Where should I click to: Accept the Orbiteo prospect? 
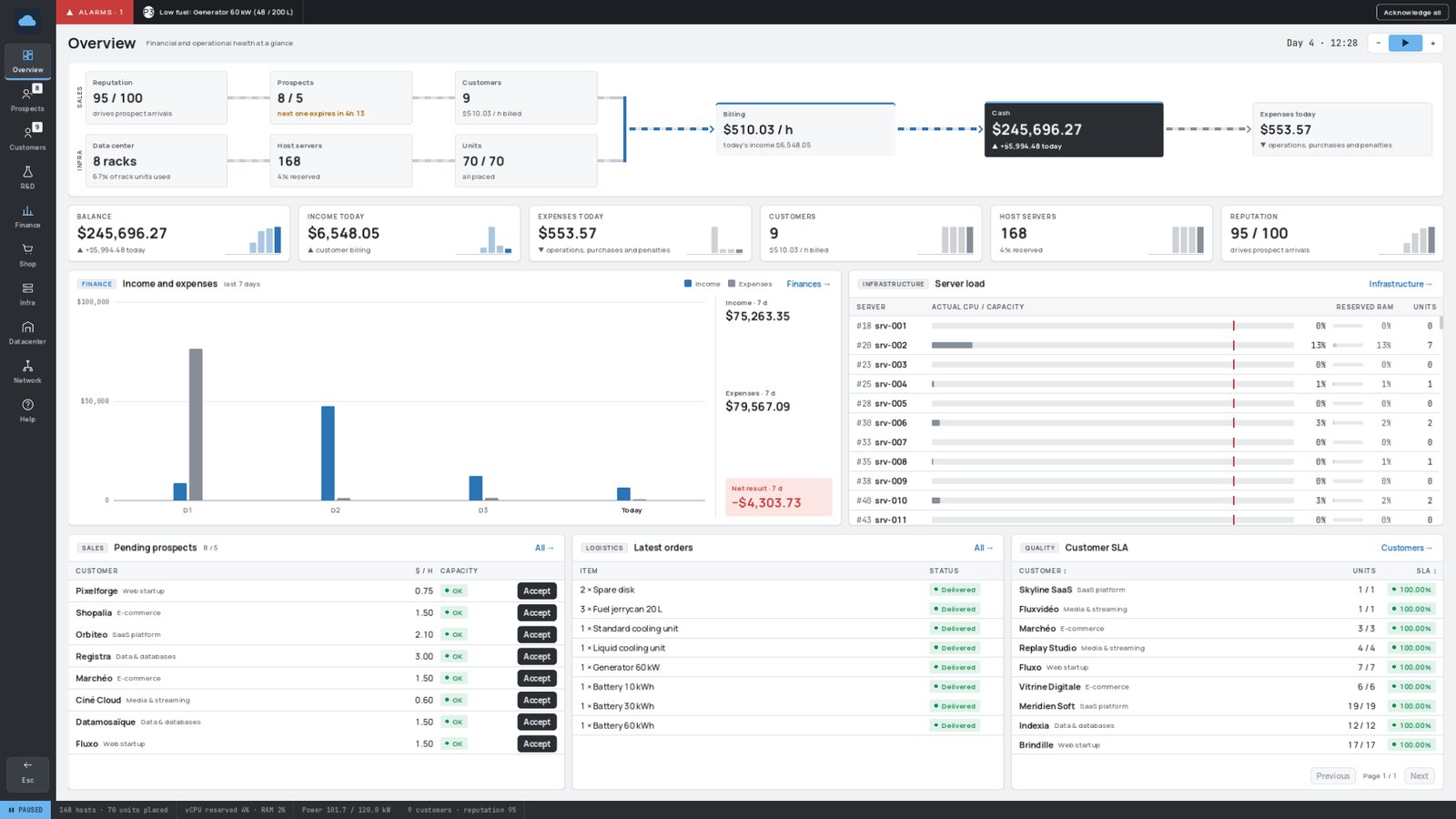click(537, 634)
